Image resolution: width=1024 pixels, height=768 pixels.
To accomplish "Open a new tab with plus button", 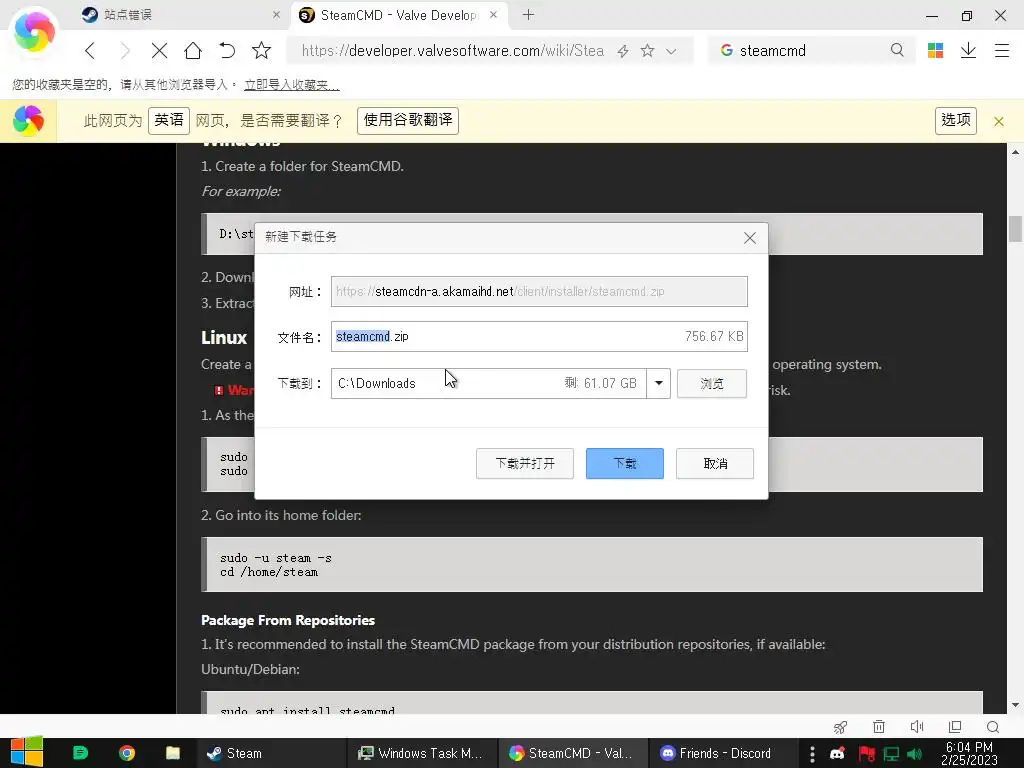I will coord(528,14).
